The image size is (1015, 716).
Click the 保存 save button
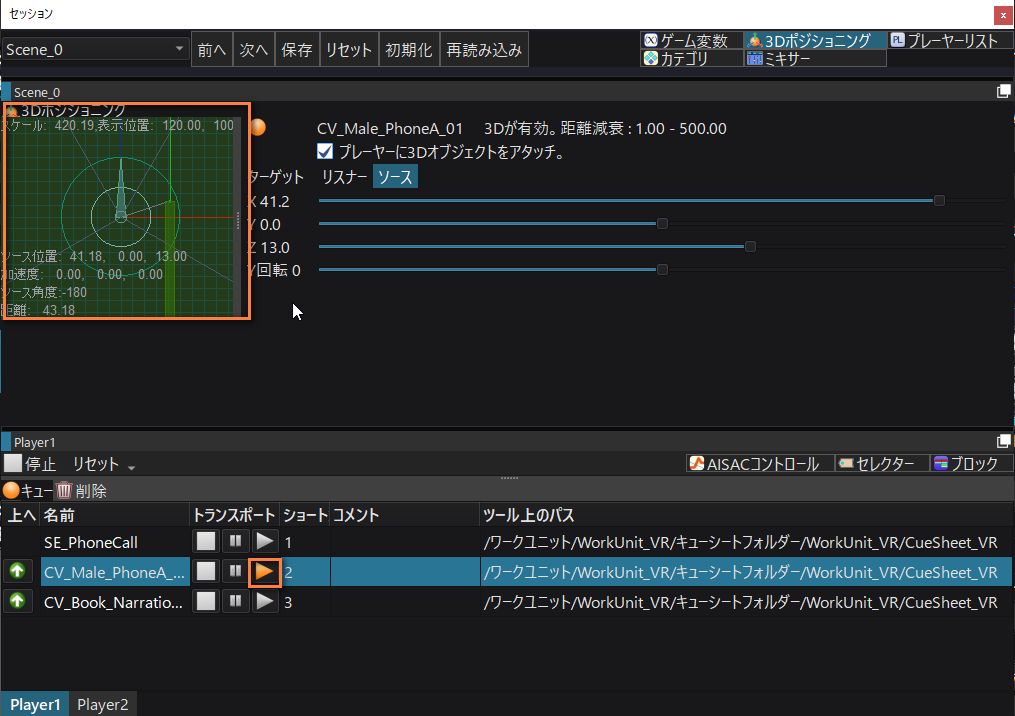click(x=297, y=49)
